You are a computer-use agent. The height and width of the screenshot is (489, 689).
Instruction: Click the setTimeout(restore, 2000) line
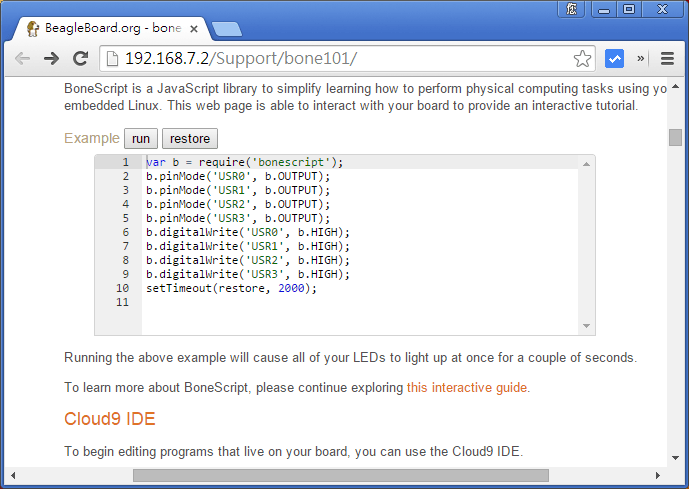click(231, 288)
